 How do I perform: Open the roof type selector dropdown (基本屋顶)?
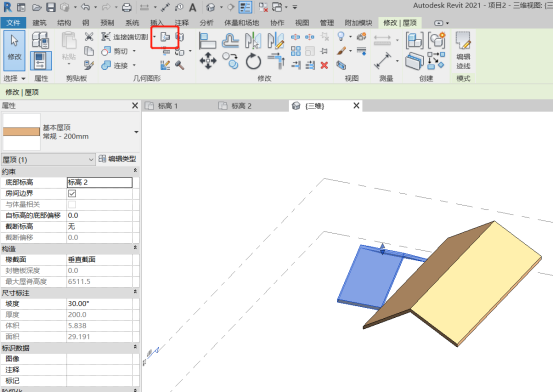(136, 132)
